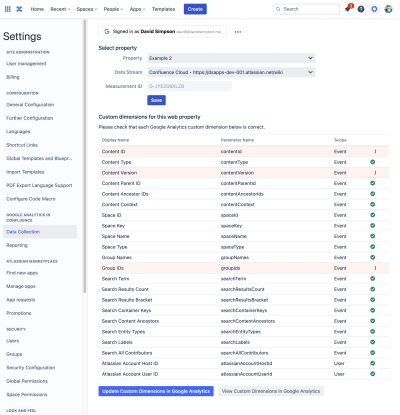Open General Configuration in the sidebar

30,105
